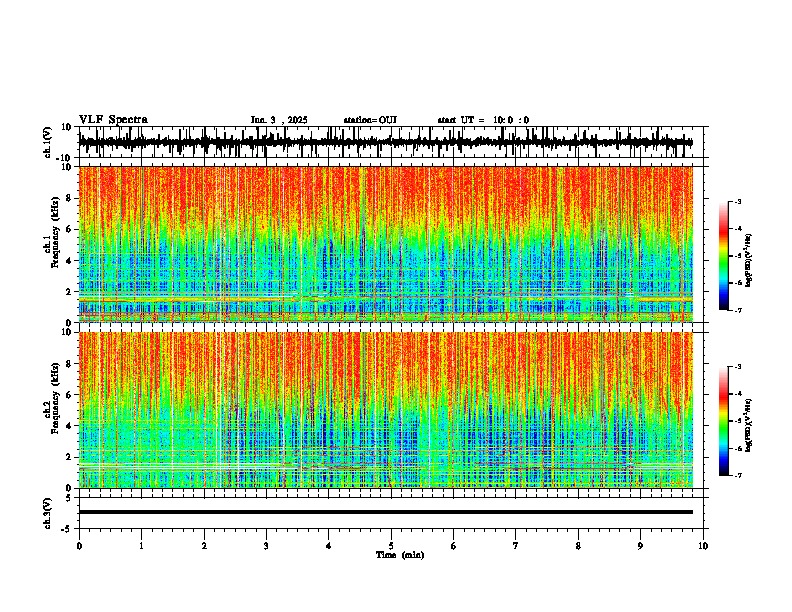Click time axis tick label "7"
Viewport: 792px width, 612px height.
point(516,546)
